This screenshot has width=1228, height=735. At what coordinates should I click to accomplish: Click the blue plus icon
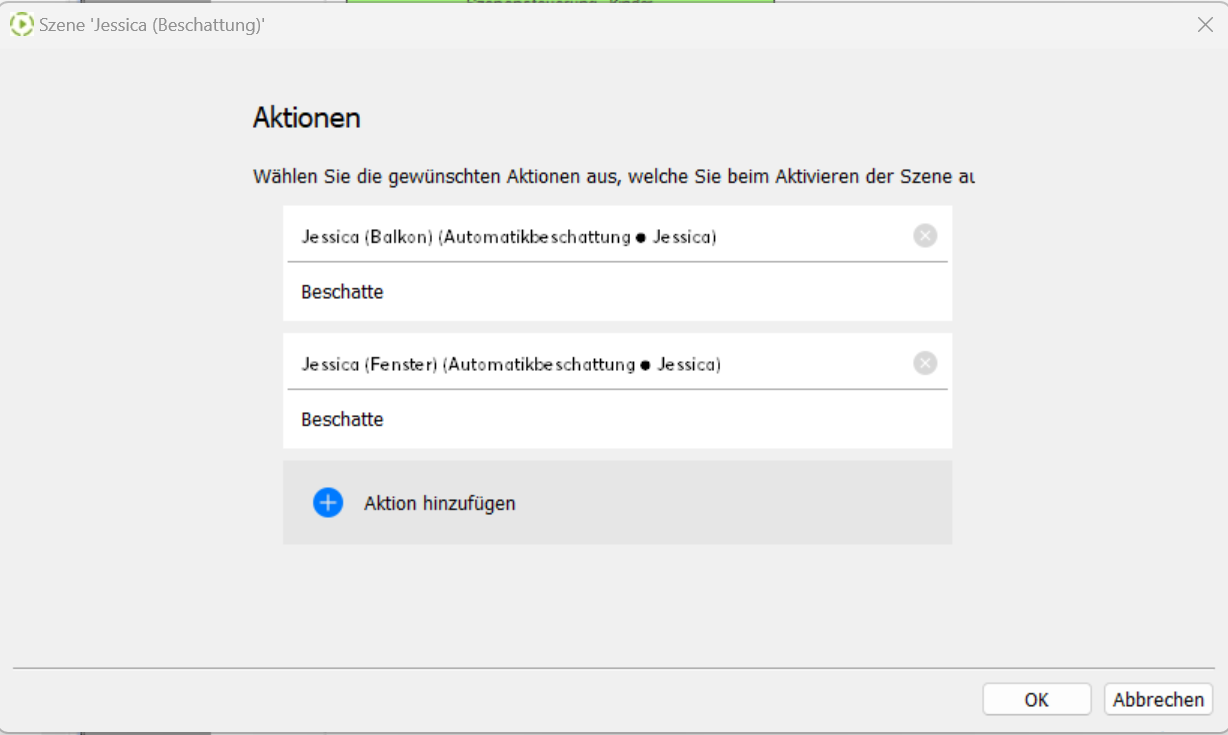[x=328, y=503]
